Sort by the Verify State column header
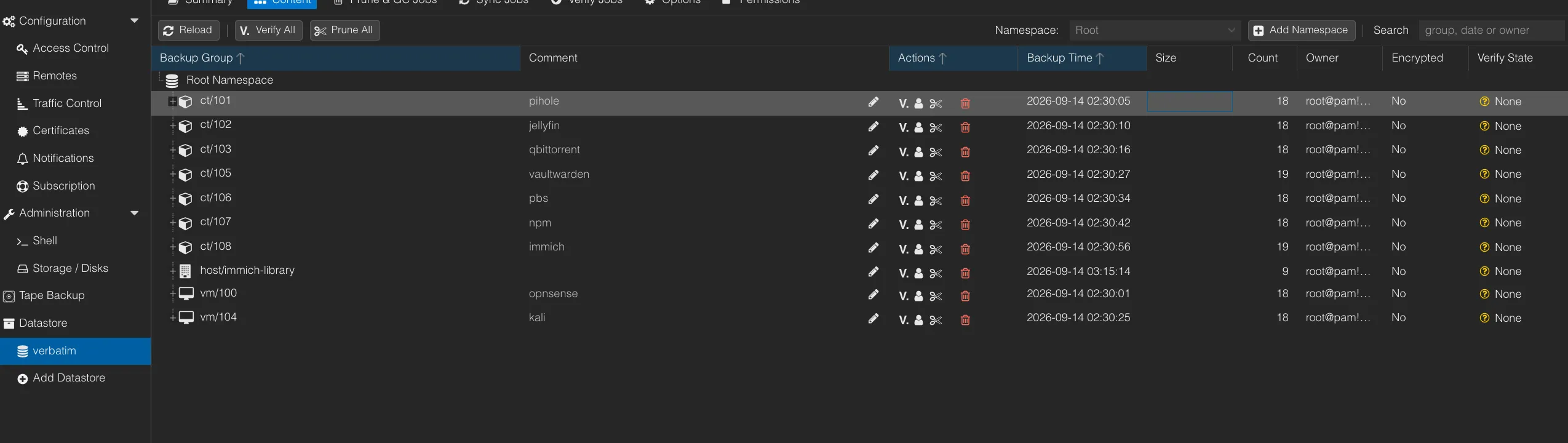Screen dimensions: 1568x443 [x=1518, y=58]
